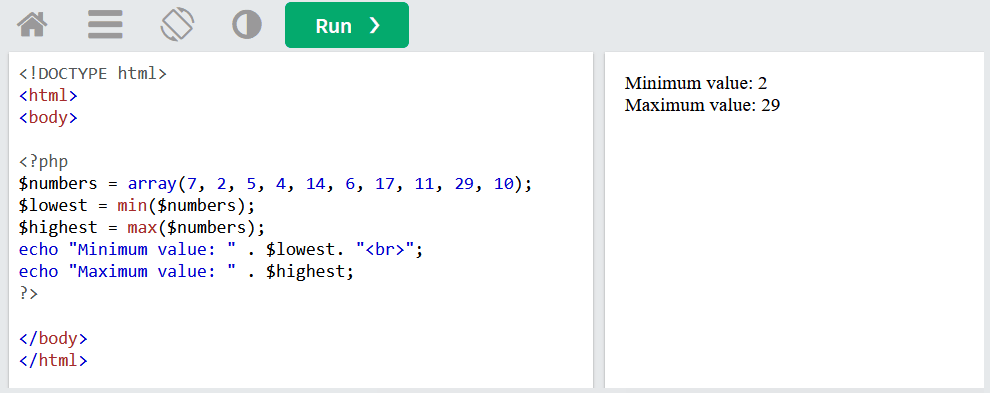Click the closing </html> tag in editor
The height and width of the screenshot is (393, 990).
53,360
